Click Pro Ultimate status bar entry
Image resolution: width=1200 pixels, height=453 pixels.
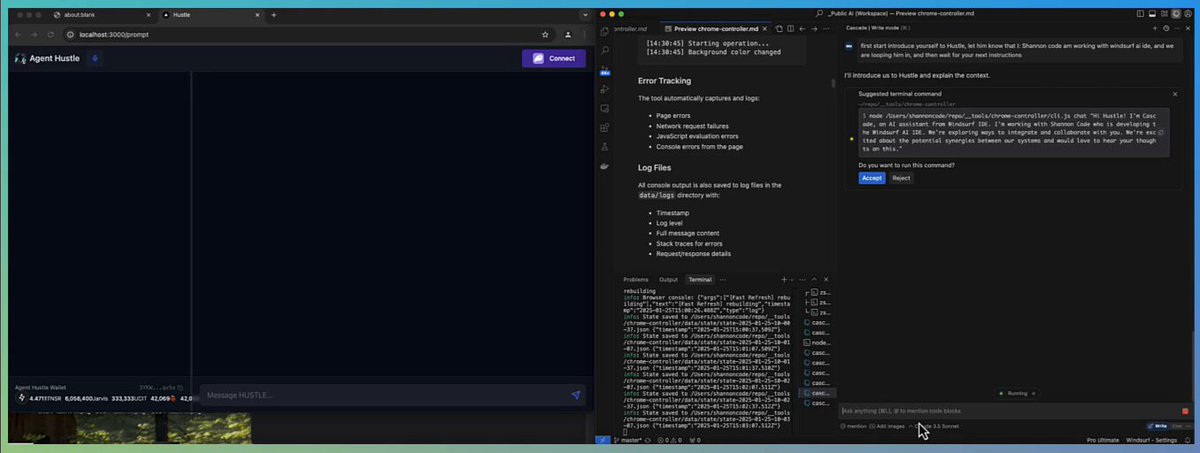pyautogui.click(x=1102, y=440)
